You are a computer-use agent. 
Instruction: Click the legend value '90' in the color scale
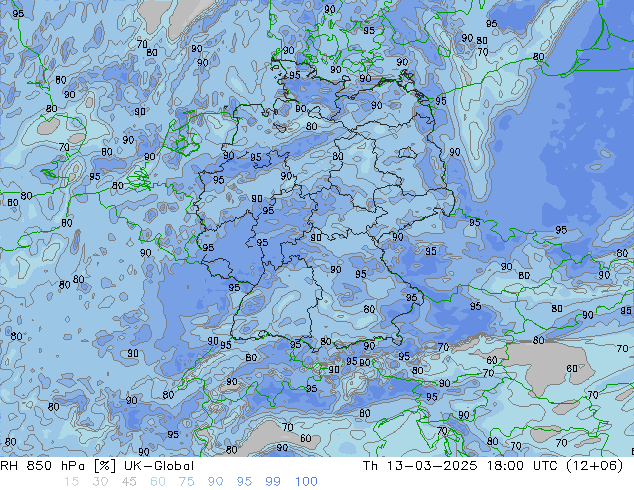pyautogui.click(x=215, y=482)
